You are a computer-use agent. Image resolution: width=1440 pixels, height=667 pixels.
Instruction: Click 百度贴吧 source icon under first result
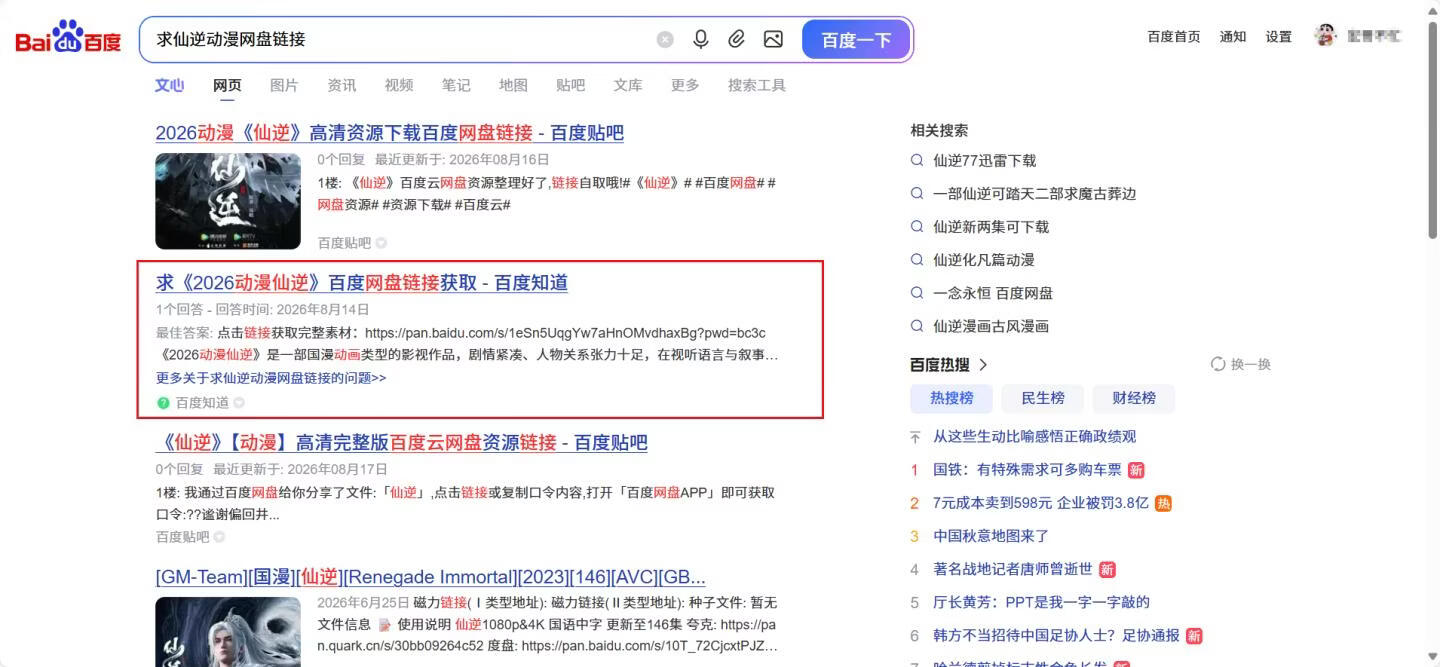tap(381, 243)
